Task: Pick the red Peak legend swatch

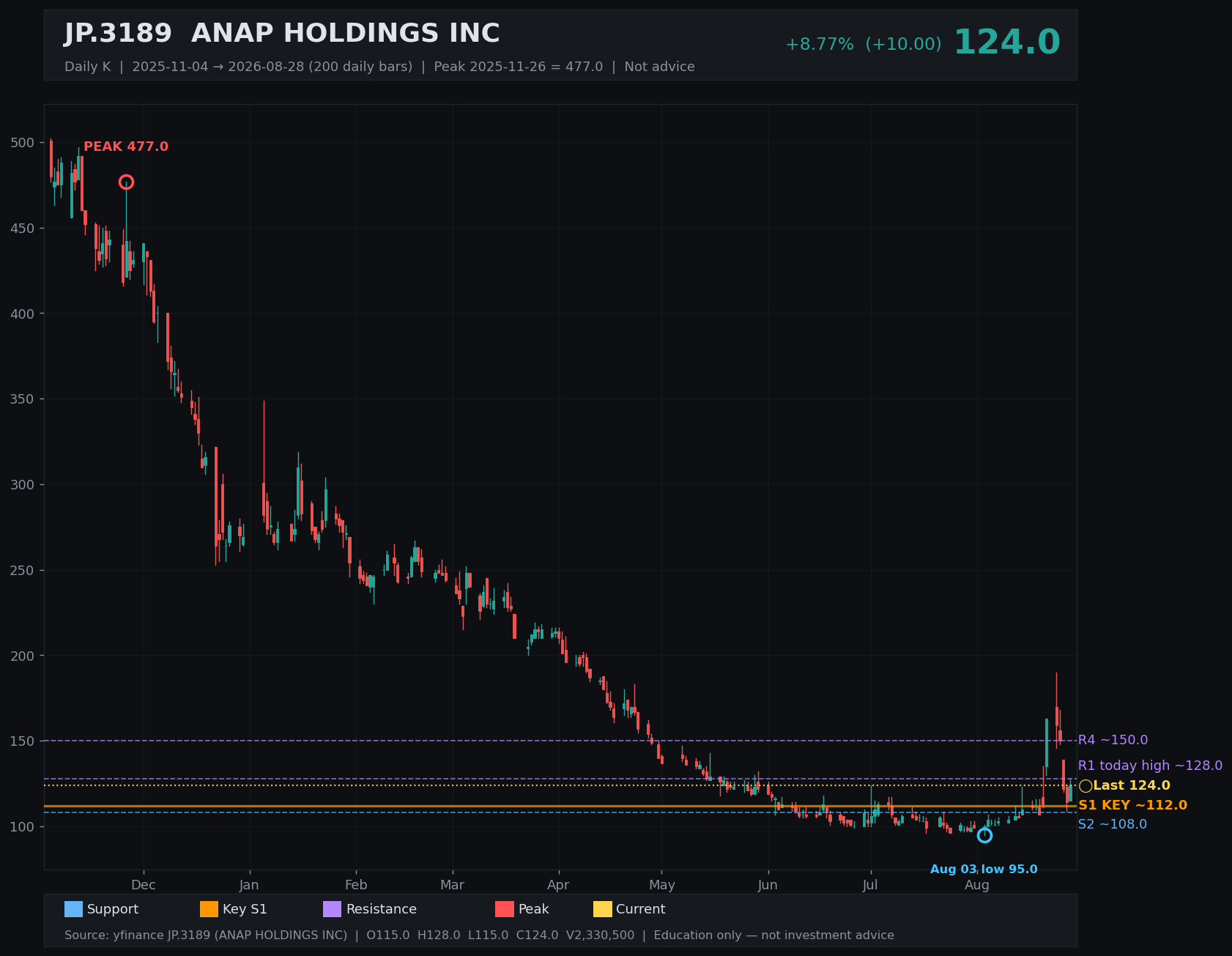Action: click(x=505, y=909)
